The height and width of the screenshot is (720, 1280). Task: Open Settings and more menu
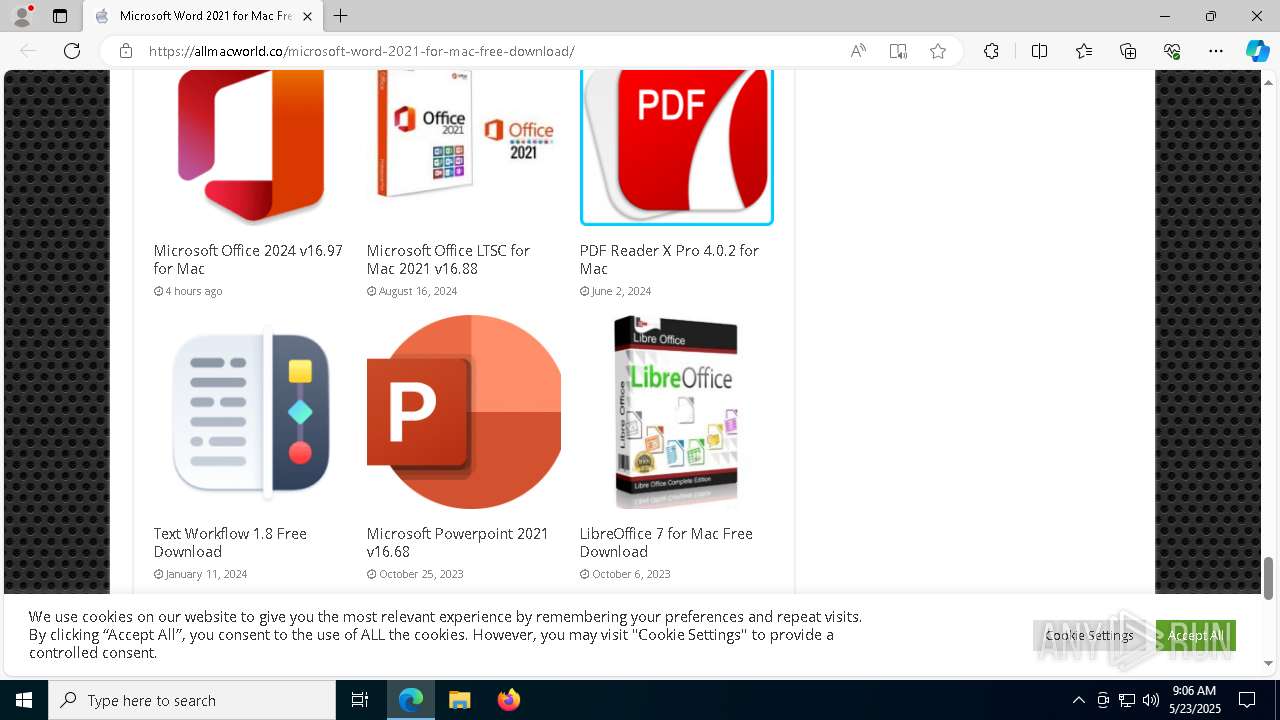1216,51
